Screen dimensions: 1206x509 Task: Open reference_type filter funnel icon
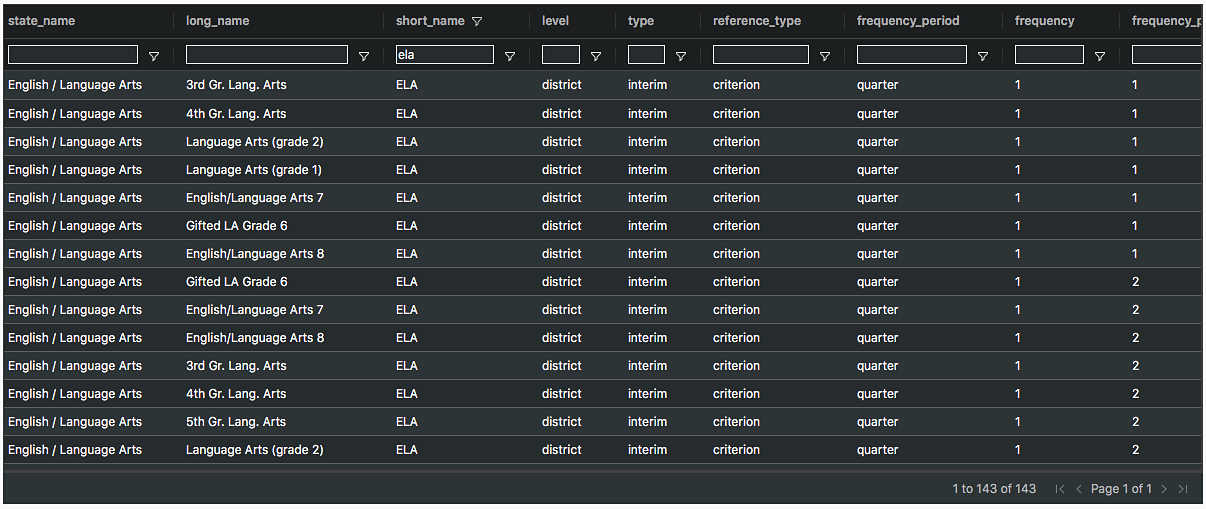(x=825, y=57)
